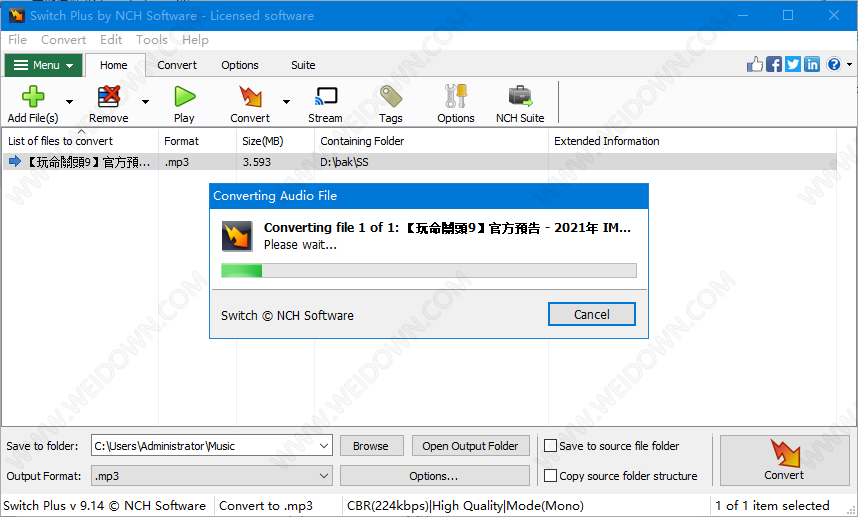Image resolution: width=858 pixels, height=517 pixels.
Task: Click the .mp3 format cell in file row
Action: click(x=177, y=162)
